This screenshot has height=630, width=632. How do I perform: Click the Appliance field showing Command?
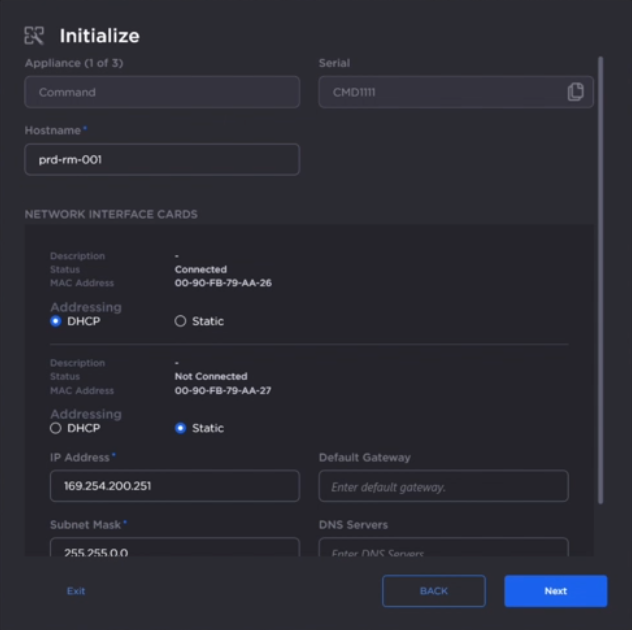(x=162, y=92)
